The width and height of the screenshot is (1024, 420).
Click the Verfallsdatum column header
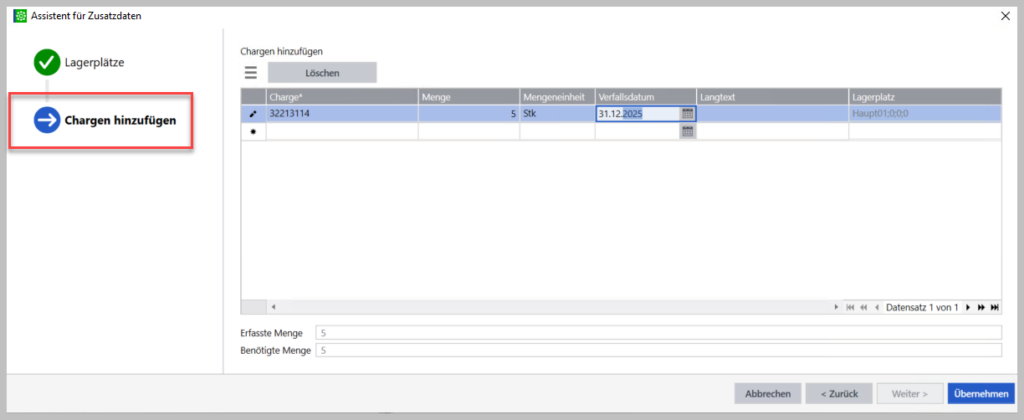tap(645, 96)
